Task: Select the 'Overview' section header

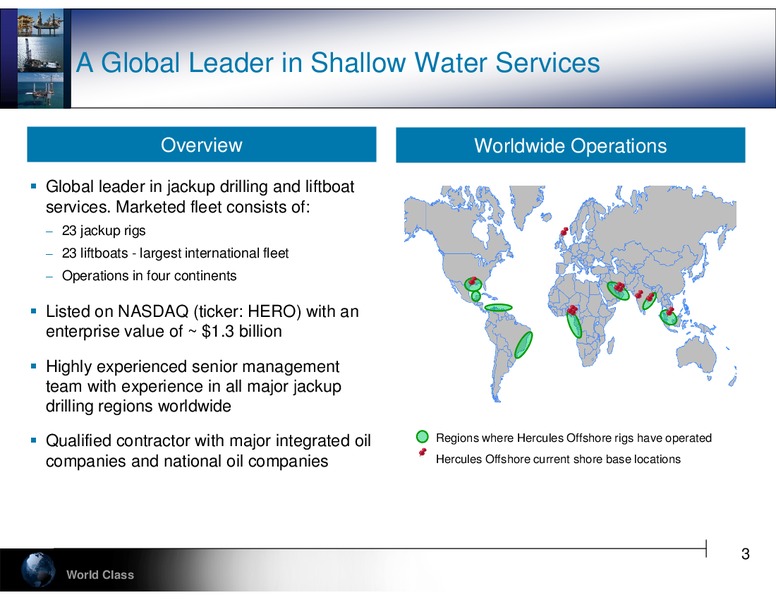Action: pyautogui.click(x=201, y=145)
